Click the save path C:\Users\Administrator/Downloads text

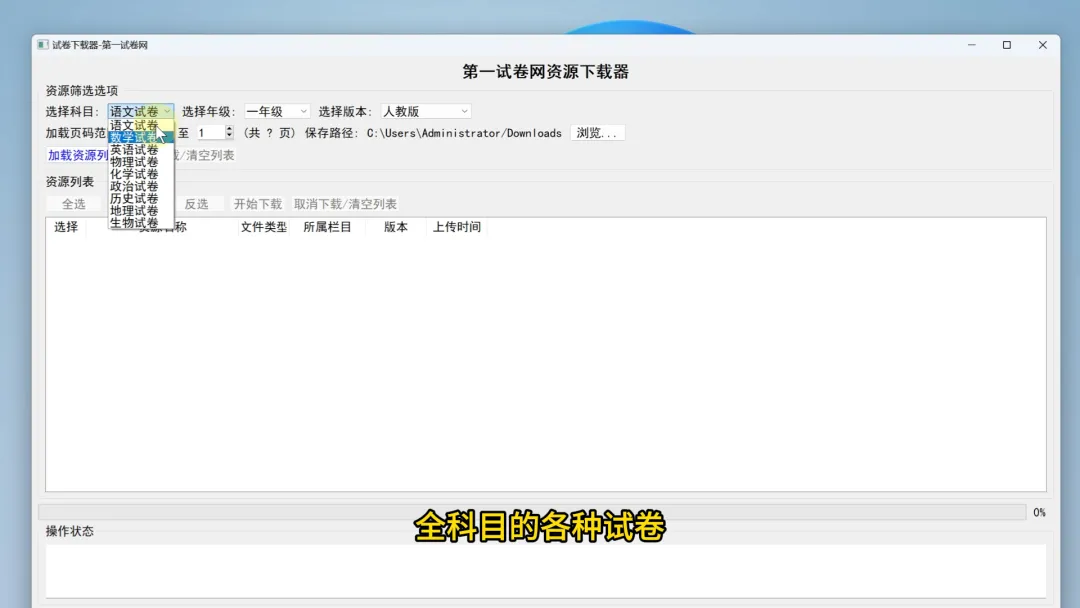(464, 134)
